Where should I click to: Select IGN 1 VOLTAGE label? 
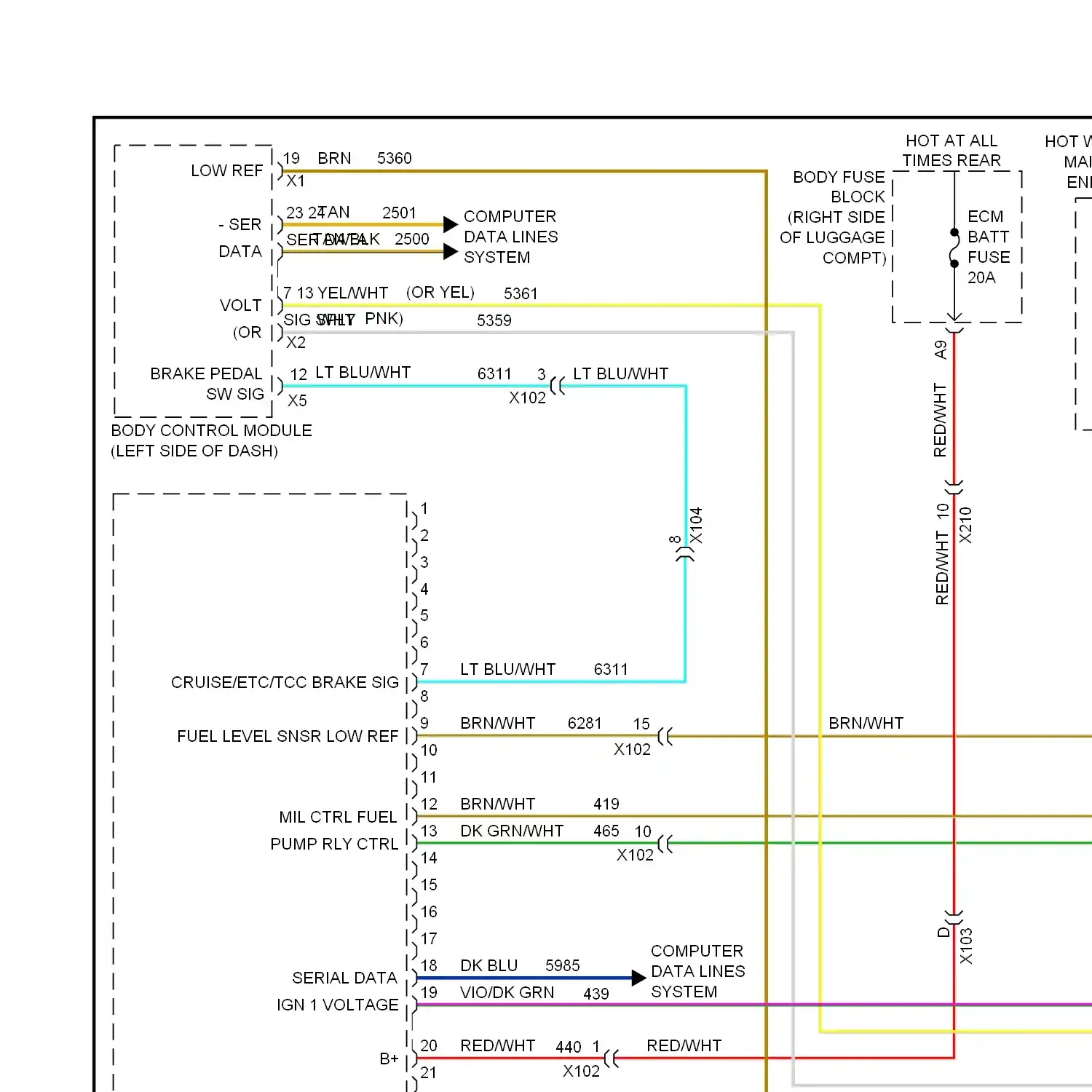pyautogui.click(x=337, y=1005)
